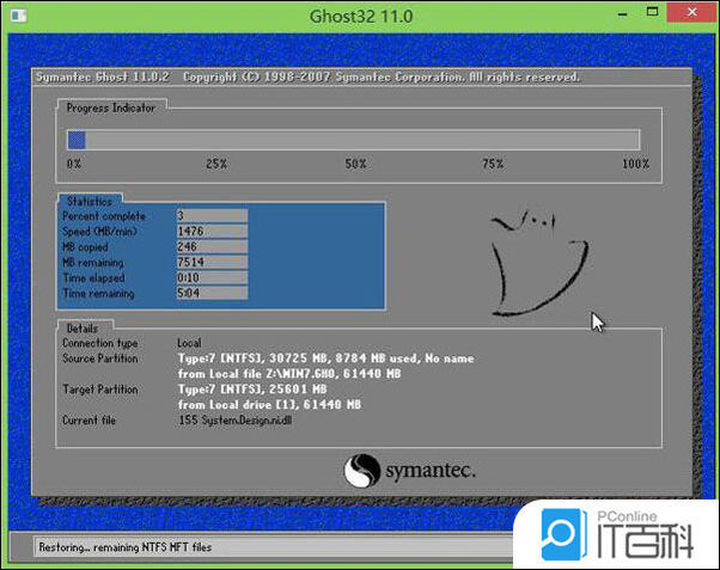Click the Time remaining value 5:04

[212, 293]
